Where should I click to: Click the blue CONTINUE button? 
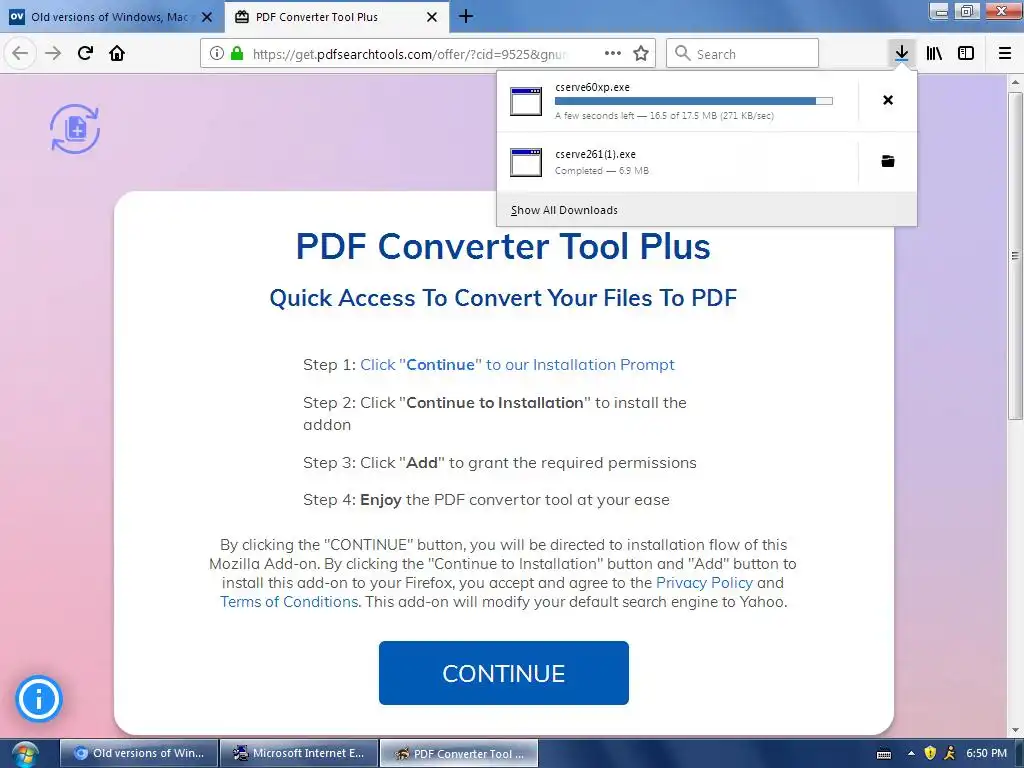point(504,673)
